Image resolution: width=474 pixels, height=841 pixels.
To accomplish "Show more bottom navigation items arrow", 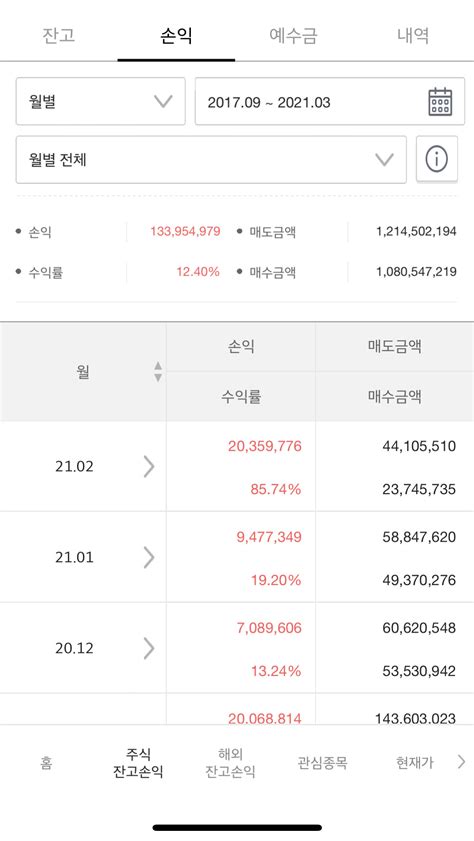I will pos(461,762).
